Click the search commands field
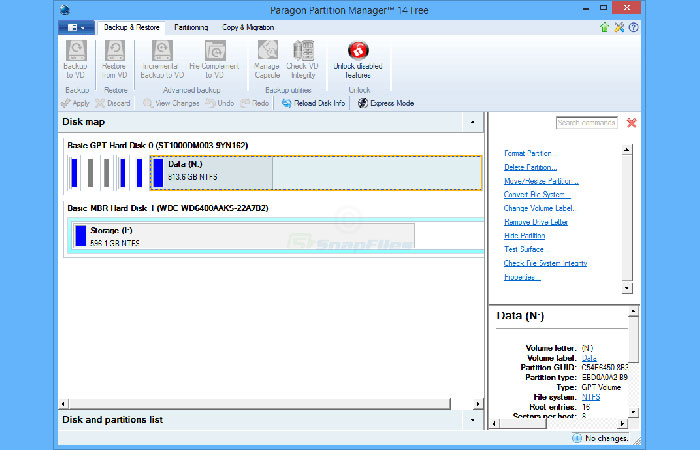Screen dimensions: 700x450 tap(587, 123)
